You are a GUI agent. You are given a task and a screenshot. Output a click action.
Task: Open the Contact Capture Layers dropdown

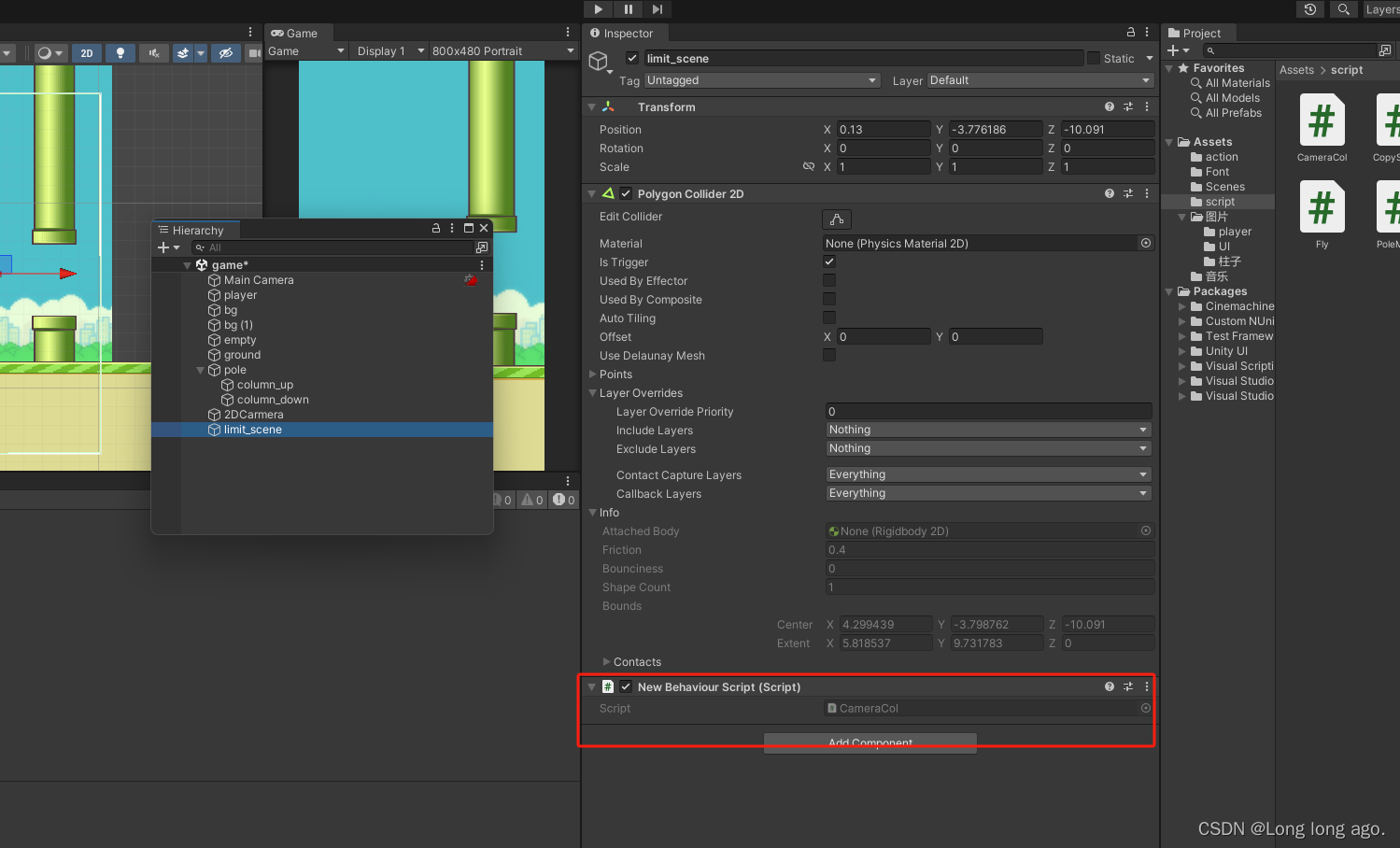tap(988, 474)
